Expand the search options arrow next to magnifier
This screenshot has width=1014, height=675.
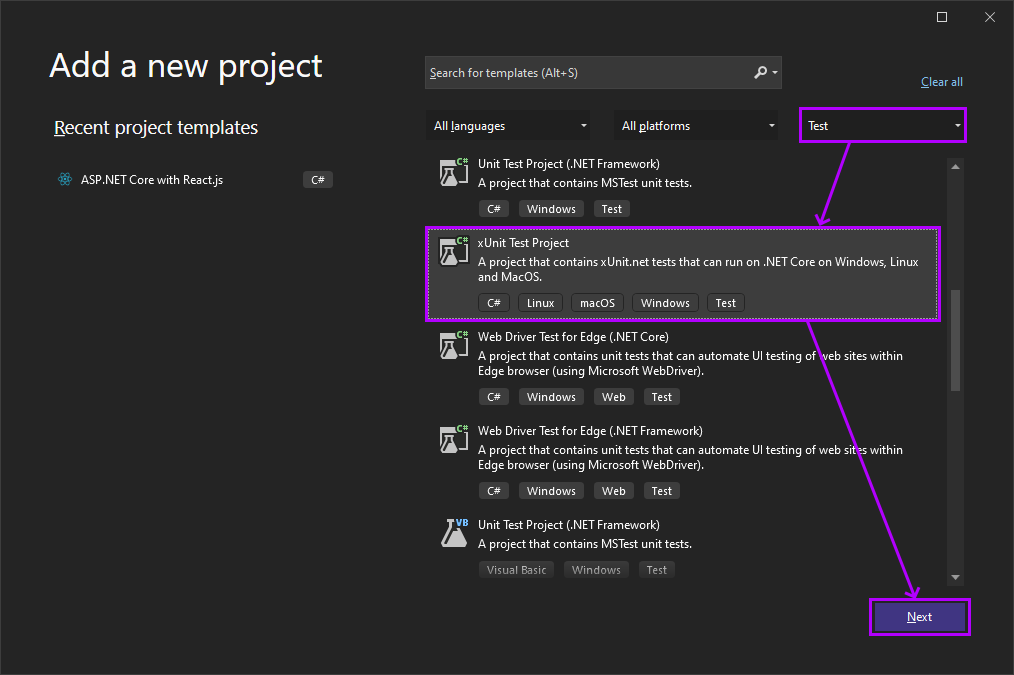click(775, 73)
